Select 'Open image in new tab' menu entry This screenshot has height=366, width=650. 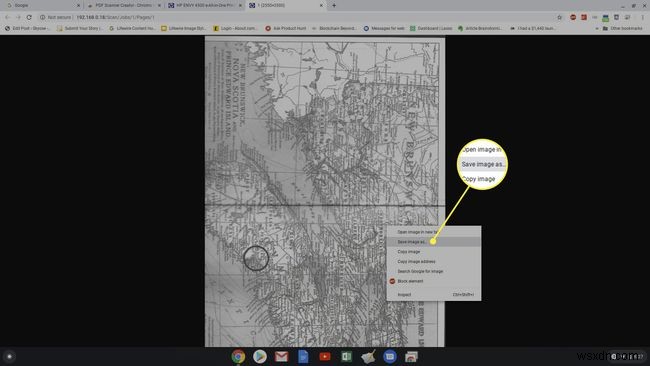[434, 232]
